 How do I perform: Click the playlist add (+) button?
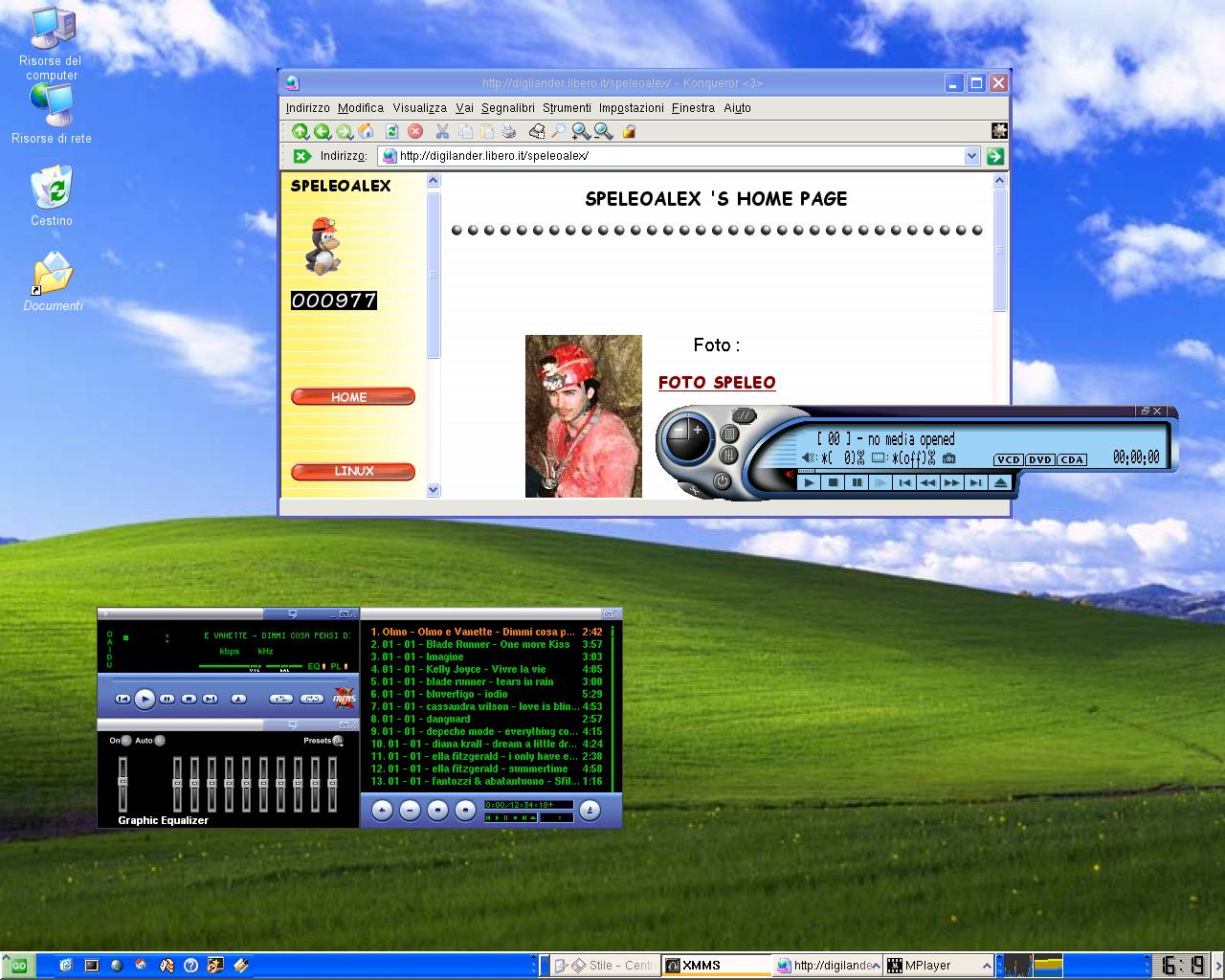382,811
